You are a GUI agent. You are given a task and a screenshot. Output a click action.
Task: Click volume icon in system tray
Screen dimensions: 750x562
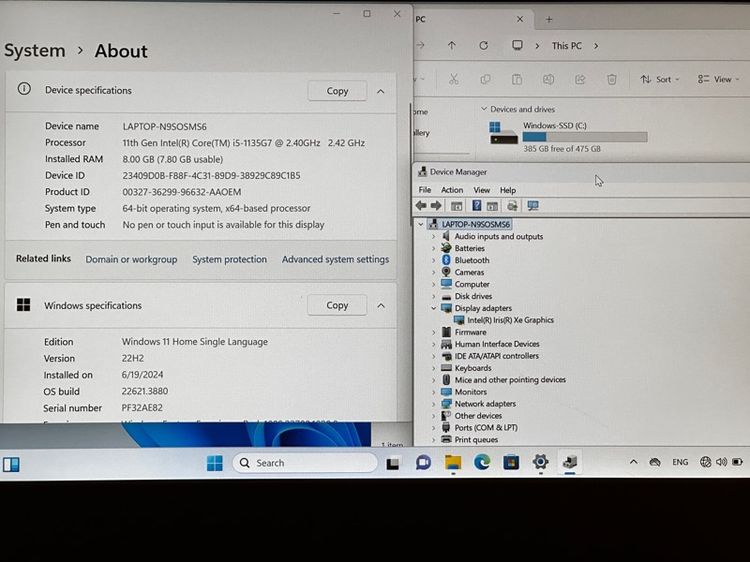click(x=721, y=462)
